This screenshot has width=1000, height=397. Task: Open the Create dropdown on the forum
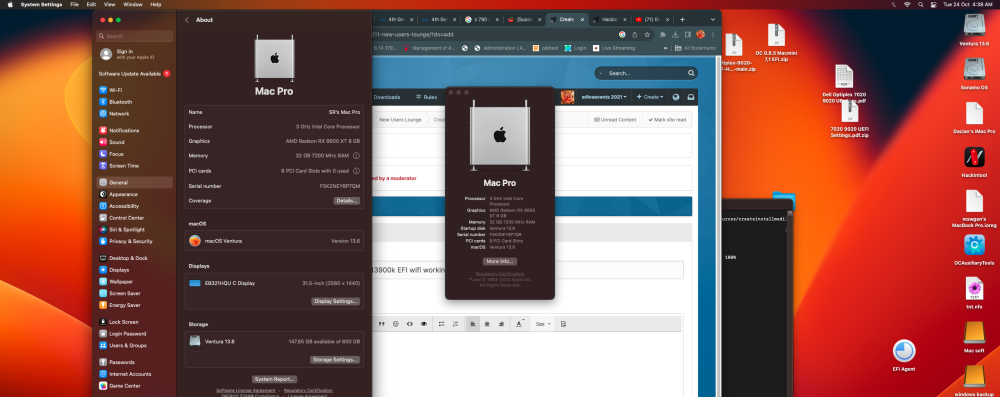(x=650, y=97)
